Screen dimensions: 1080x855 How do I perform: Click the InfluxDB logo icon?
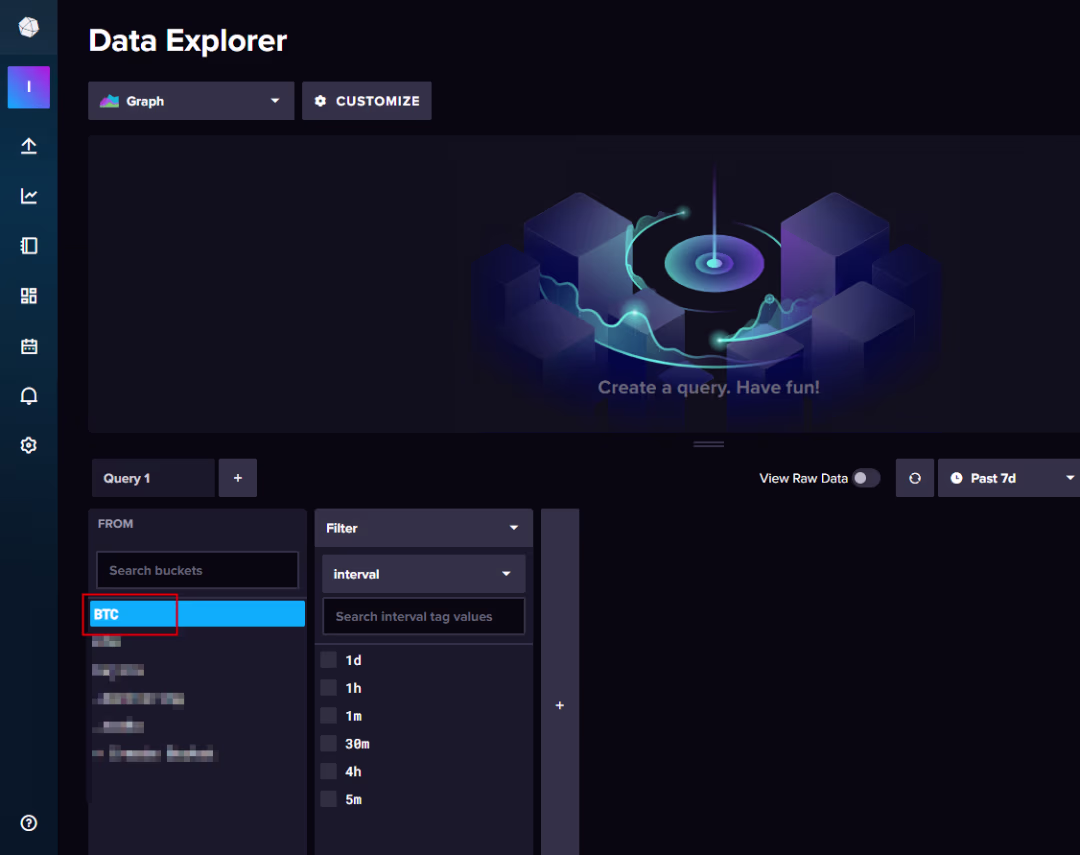click(28, 28)
